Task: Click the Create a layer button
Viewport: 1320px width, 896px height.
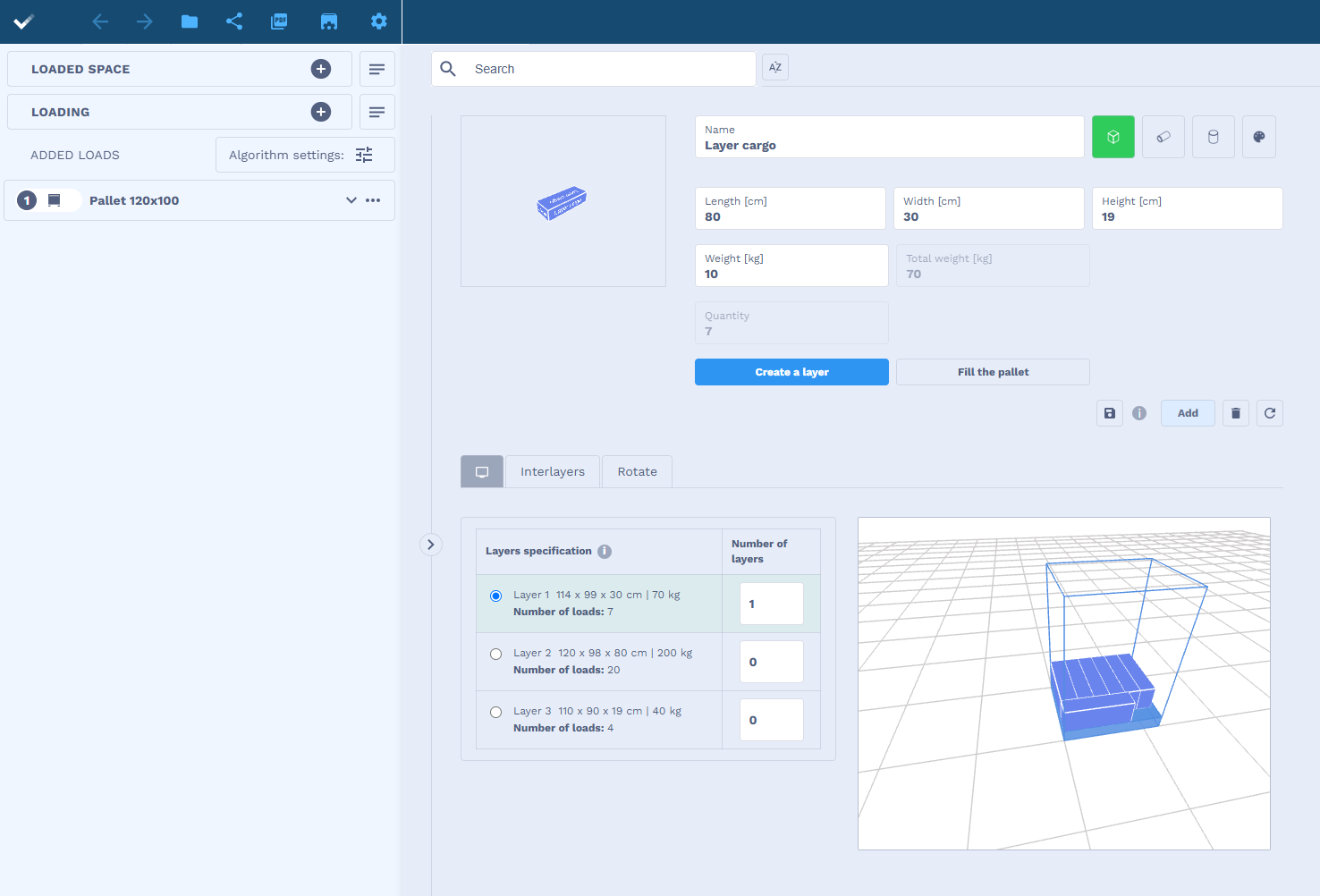Action: coord(791,372)
